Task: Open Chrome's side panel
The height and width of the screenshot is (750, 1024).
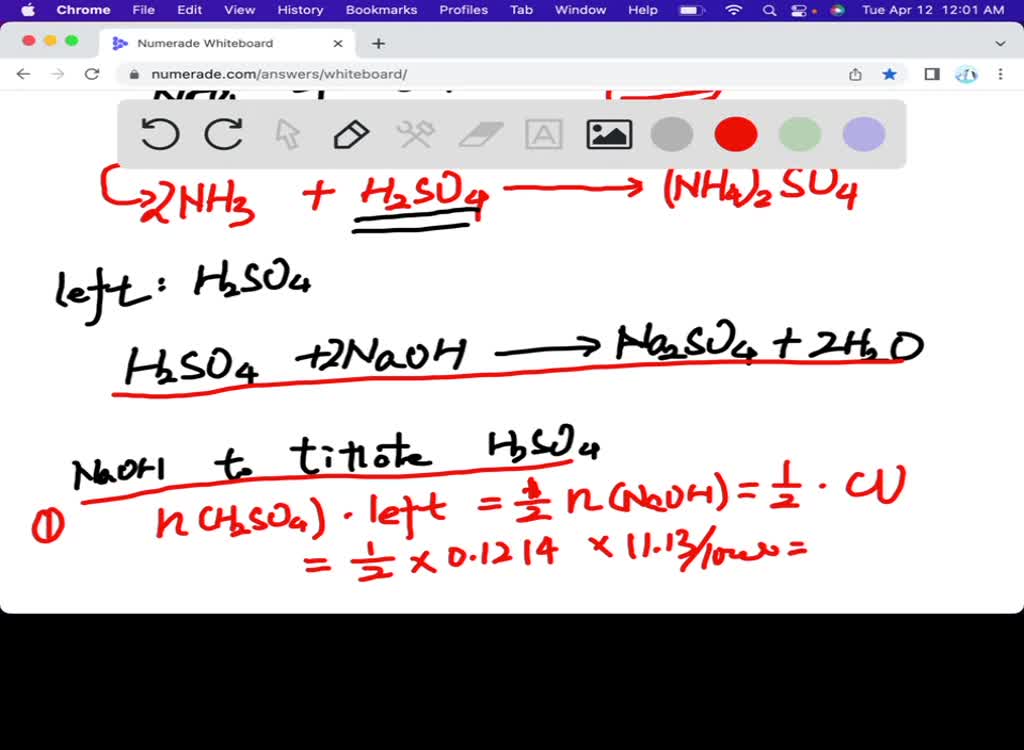Action: pyautogui.click(x=932, y=73)
